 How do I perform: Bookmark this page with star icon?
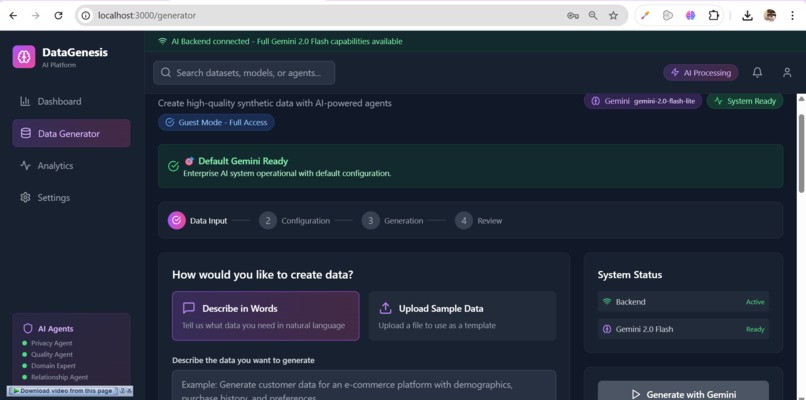(613, 15)
